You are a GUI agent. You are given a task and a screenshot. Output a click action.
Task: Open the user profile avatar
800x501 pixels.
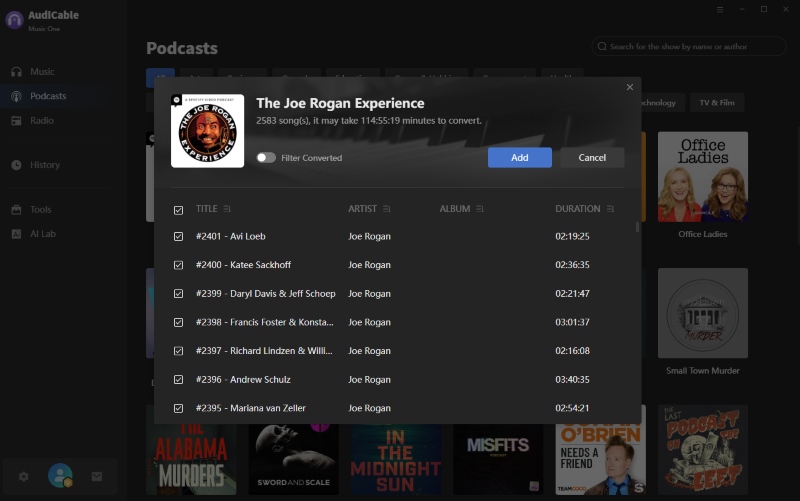pos(60,475)
